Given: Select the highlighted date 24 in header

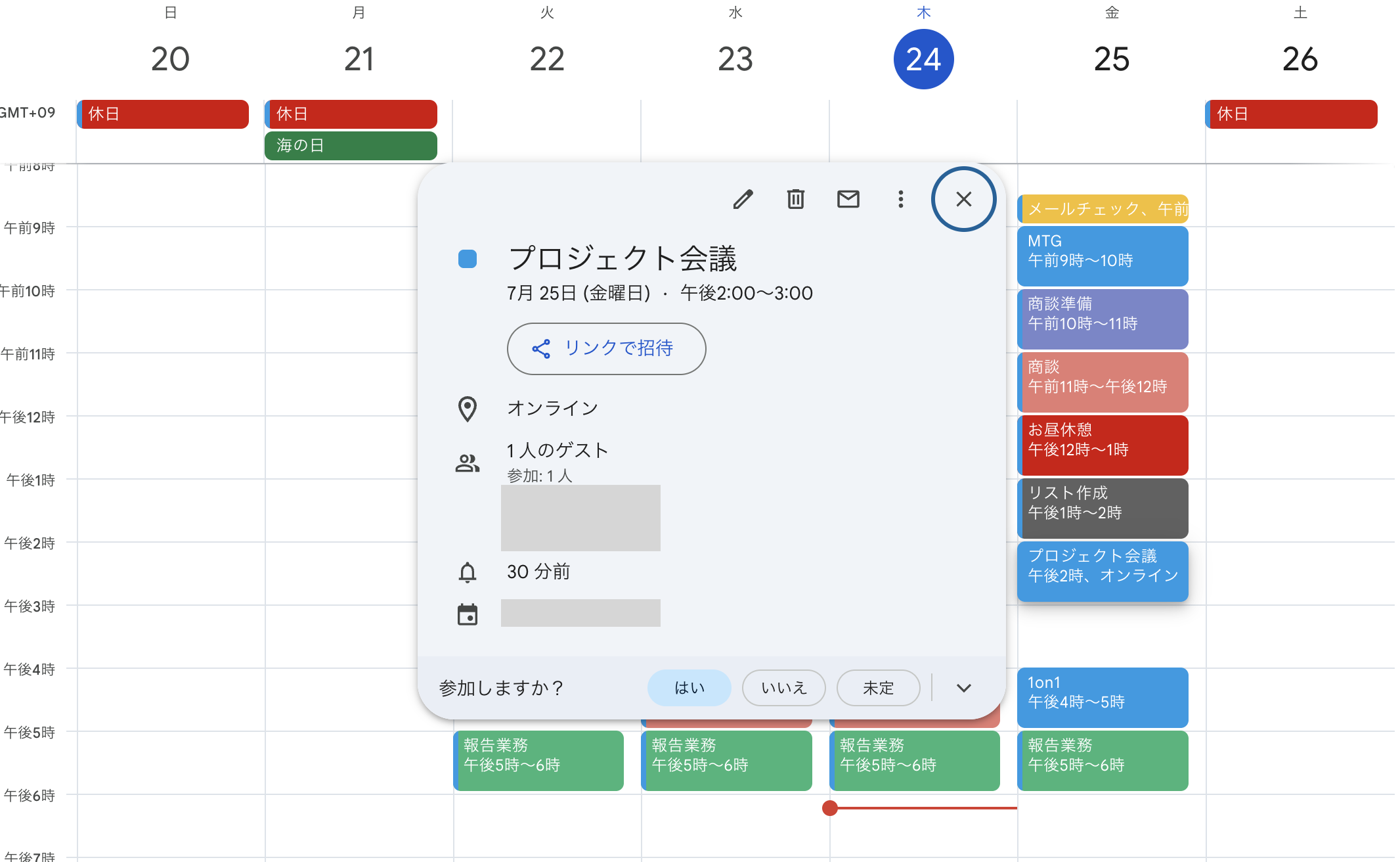Looking at the screenshot, I should (x=923, y=58).
